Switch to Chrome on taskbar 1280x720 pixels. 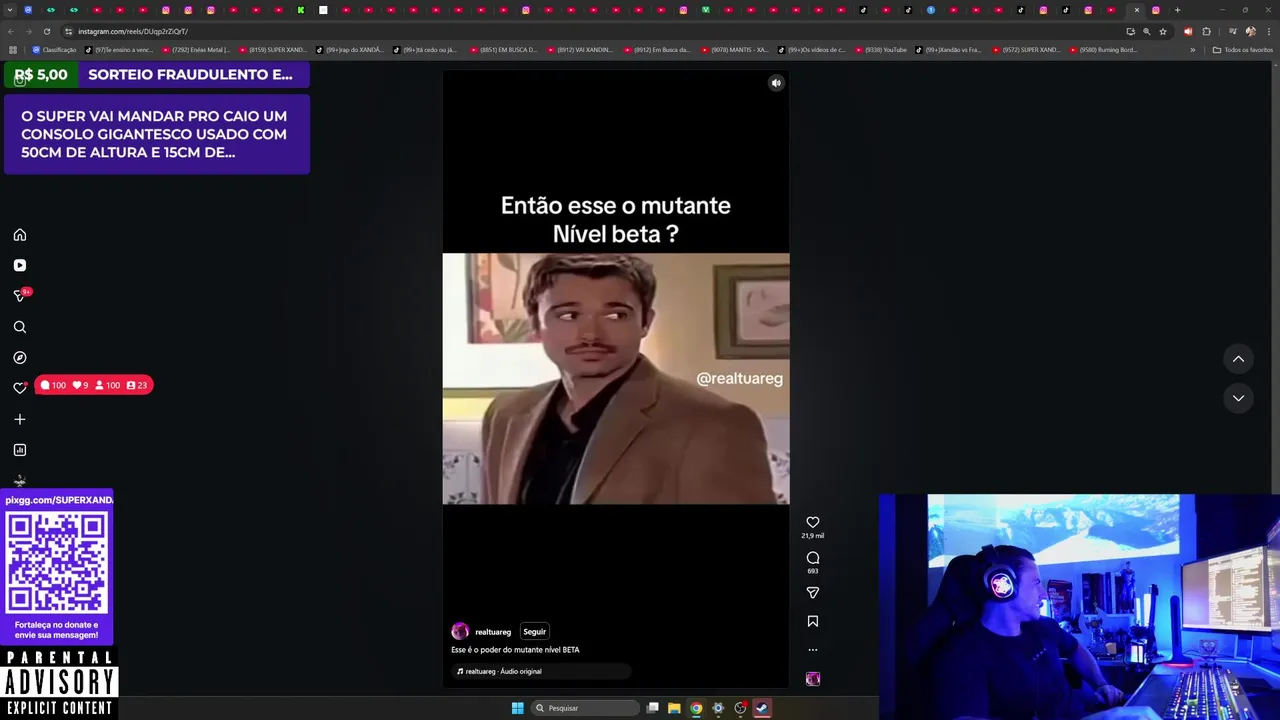click(x=696, y=708)
